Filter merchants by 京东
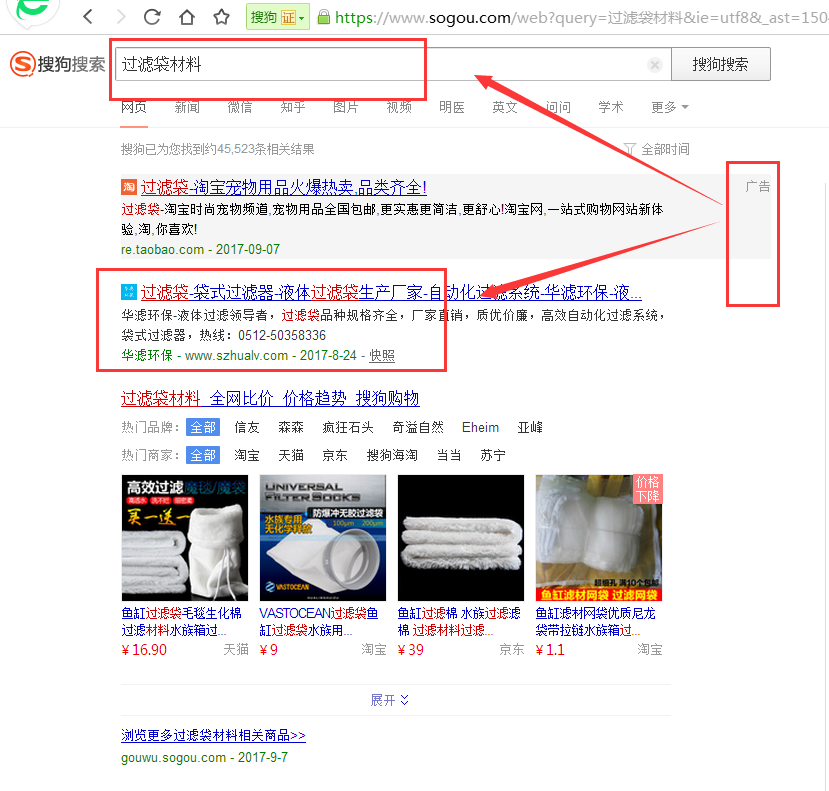Image resolution: width=829 pixels, height=791 pixels. [335, 455]
